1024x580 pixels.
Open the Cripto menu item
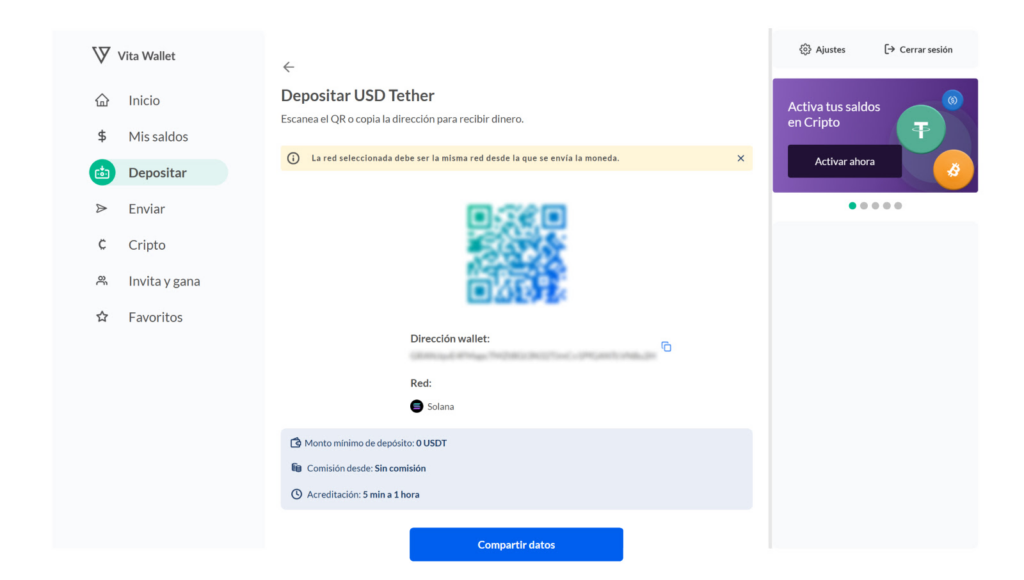[146, 245]
